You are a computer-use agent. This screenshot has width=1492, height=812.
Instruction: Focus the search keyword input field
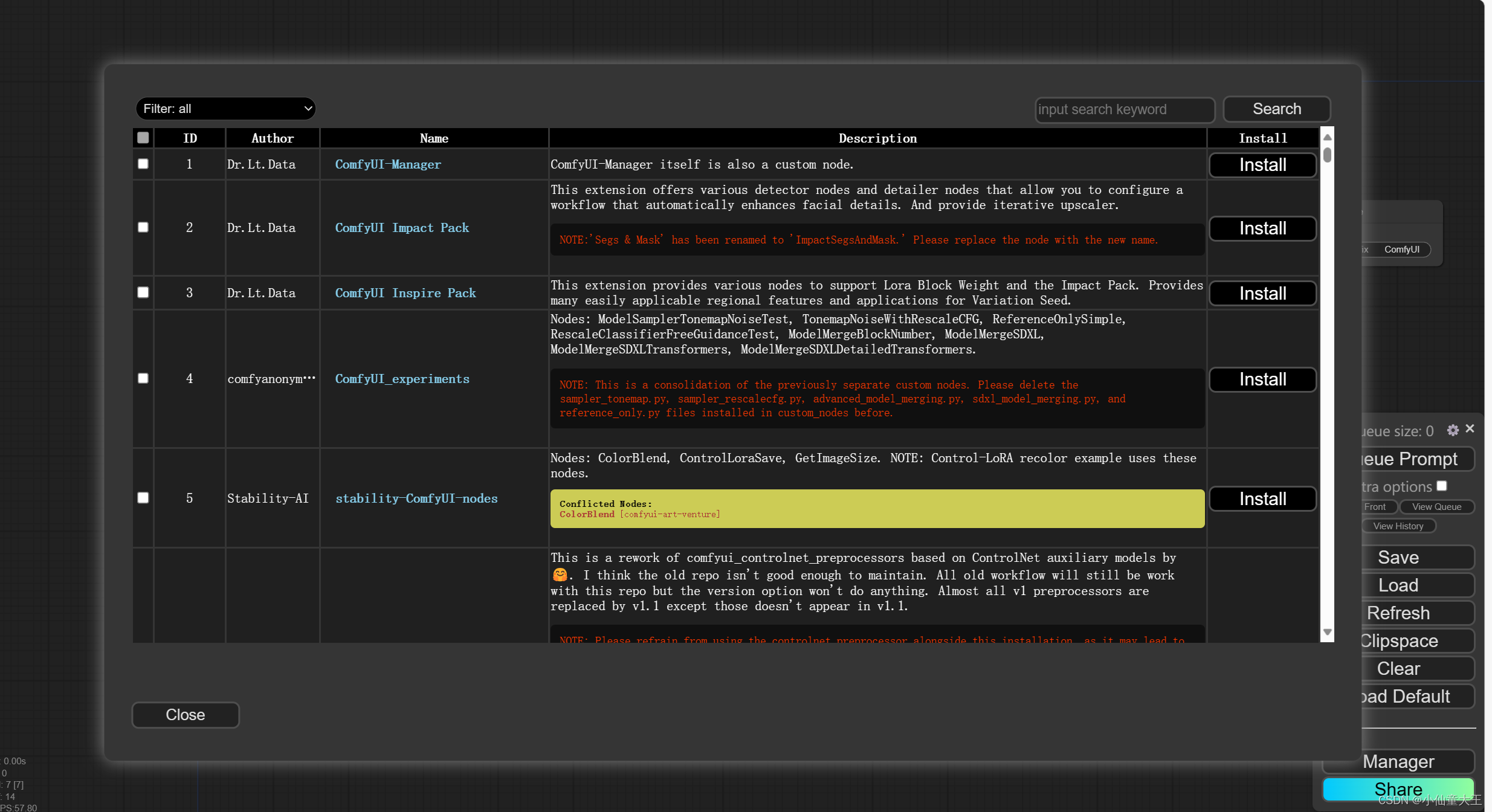pyautogui.click(x=1124, y=110)
